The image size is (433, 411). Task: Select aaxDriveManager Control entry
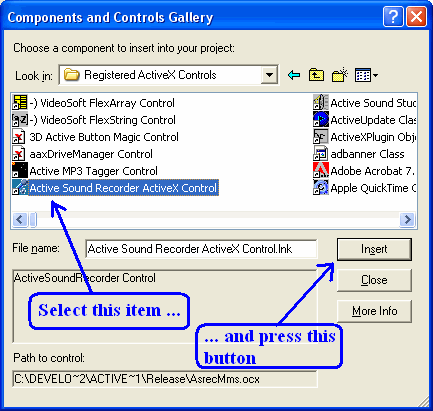[x=82, y=154]
